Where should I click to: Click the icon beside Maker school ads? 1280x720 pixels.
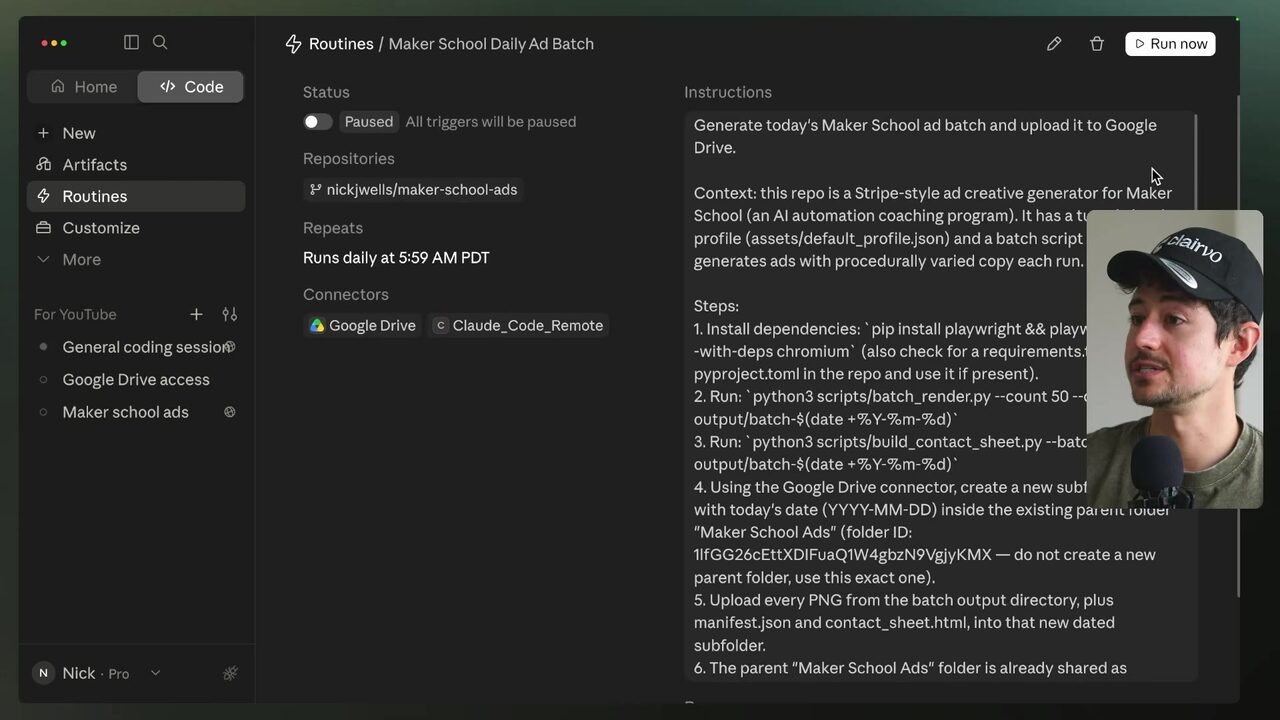coord(230,412)
